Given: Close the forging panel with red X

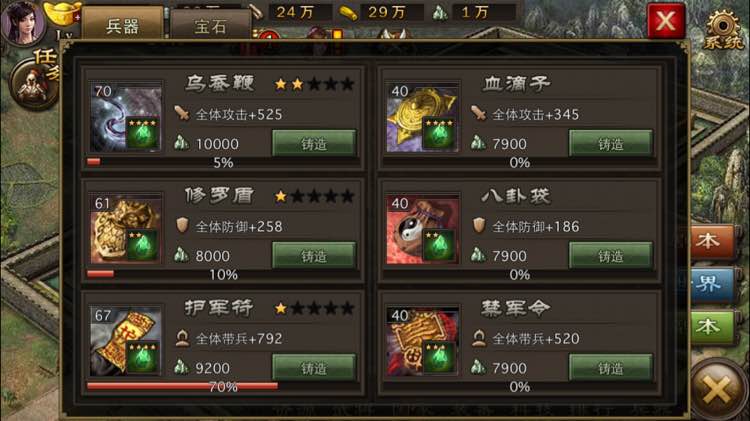Looking at the screenshot, I should point(666,21).
